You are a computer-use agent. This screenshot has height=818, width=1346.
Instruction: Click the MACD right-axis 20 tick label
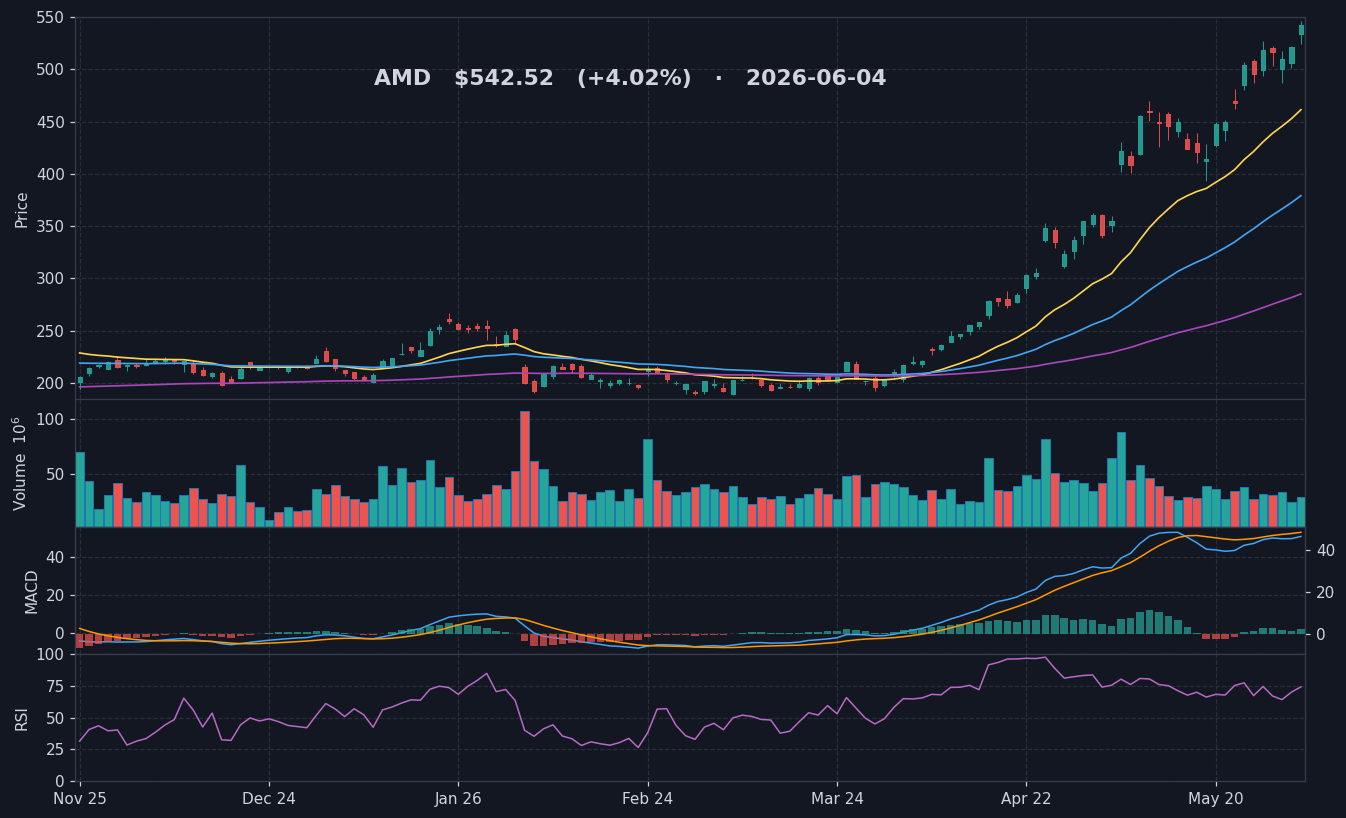click(1326, 592)
